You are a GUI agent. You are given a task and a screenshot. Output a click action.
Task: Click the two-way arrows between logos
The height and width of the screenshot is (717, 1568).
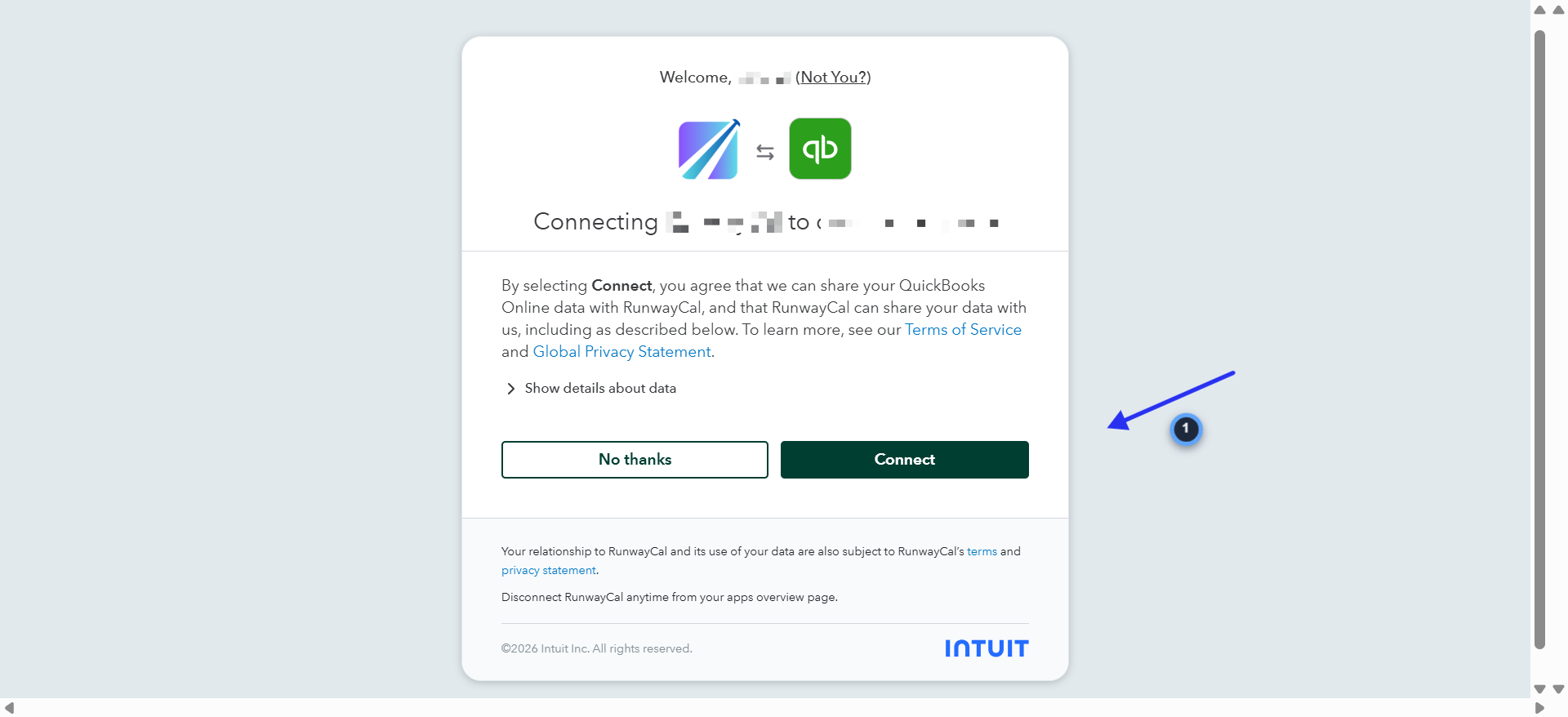pyautogui.click(x=765, y=153)
